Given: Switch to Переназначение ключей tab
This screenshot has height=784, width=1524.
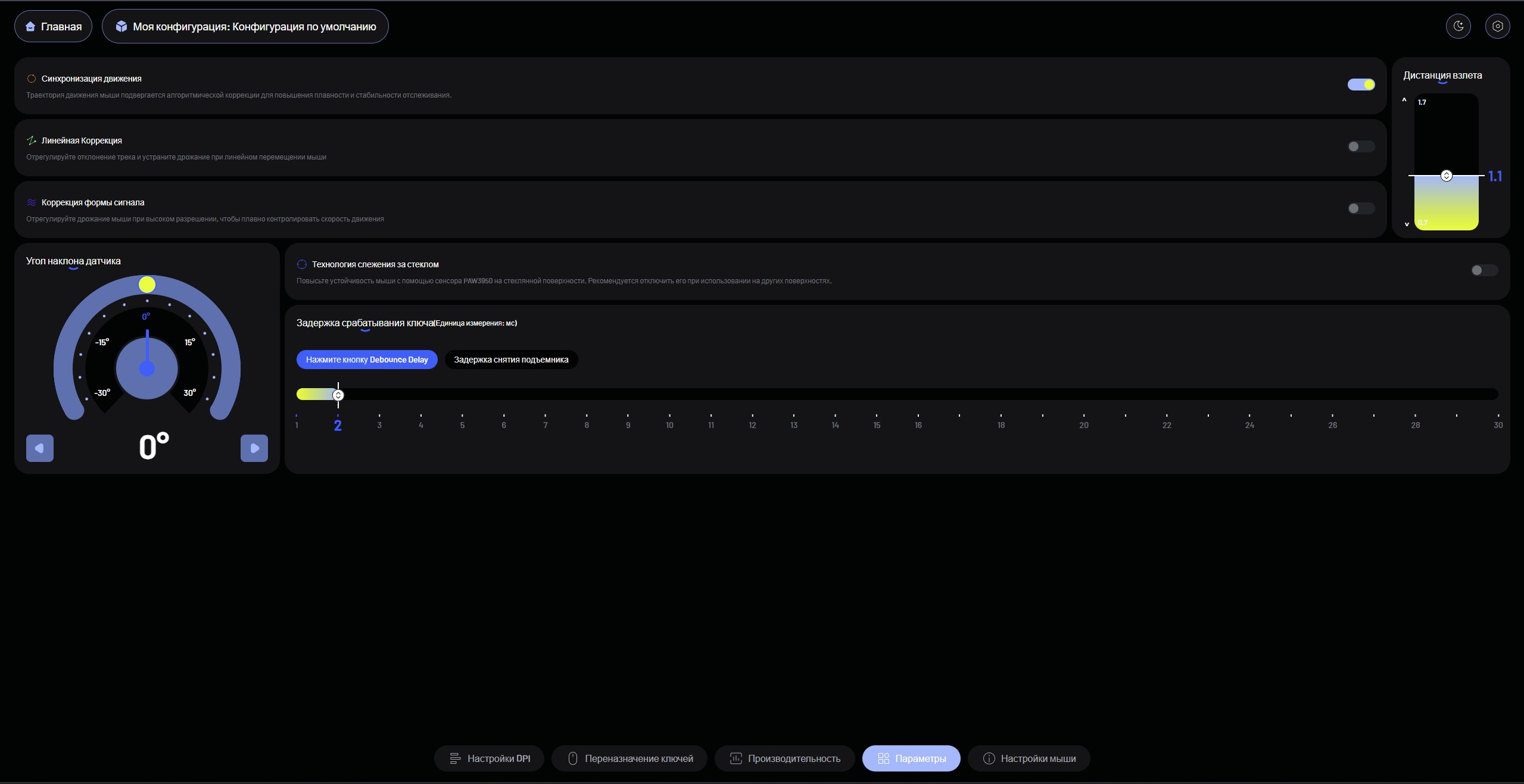Looking at the screenshot, I should (x=629, y=758).
